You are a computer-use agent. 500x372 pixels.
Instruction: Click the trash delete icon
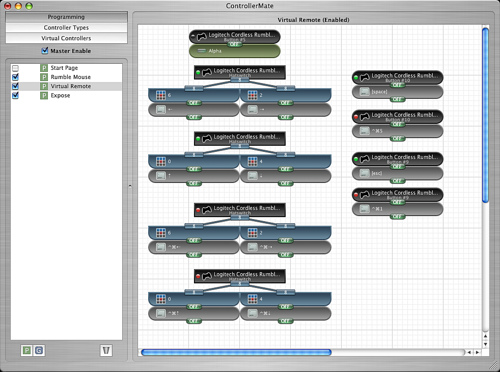click(x=106, y=350)
